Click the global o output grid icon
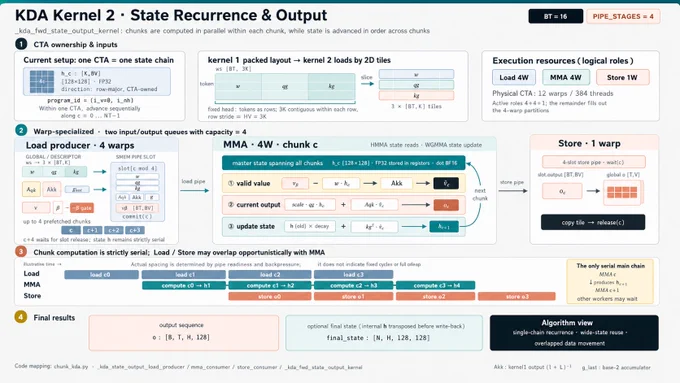The width and height of the screenshot is (680, 383). 622,192
